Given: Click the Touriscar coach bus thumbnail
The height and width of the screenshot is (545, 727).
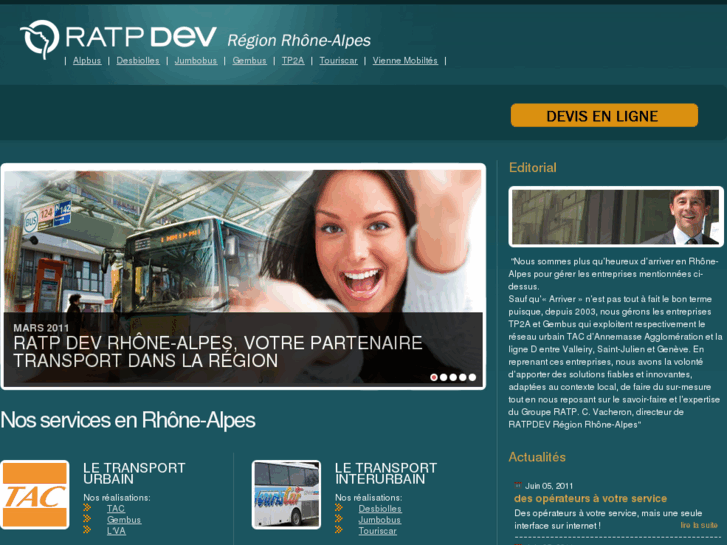Looking at the screenshot, I should point(286,494).
